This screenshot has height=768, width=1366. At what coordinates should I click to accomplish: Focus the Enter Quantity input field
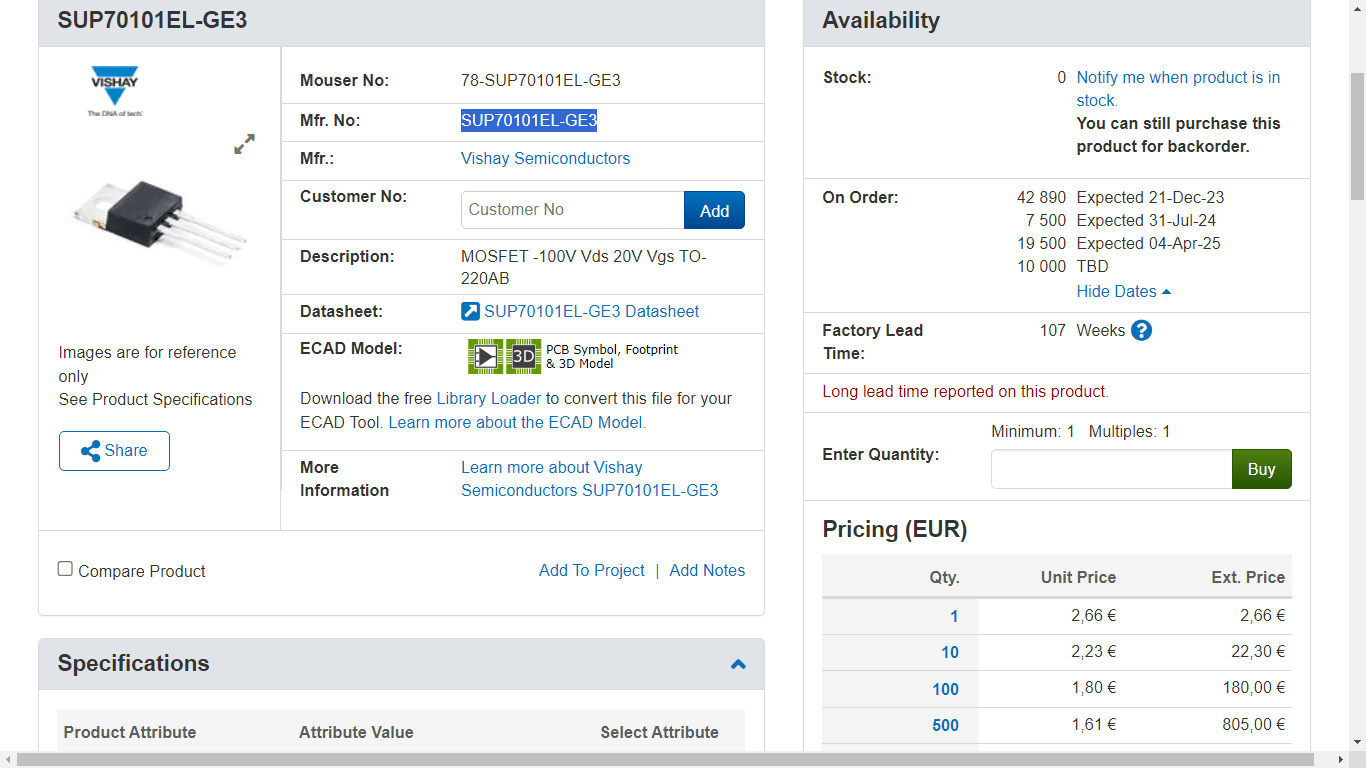[1111, 469]
